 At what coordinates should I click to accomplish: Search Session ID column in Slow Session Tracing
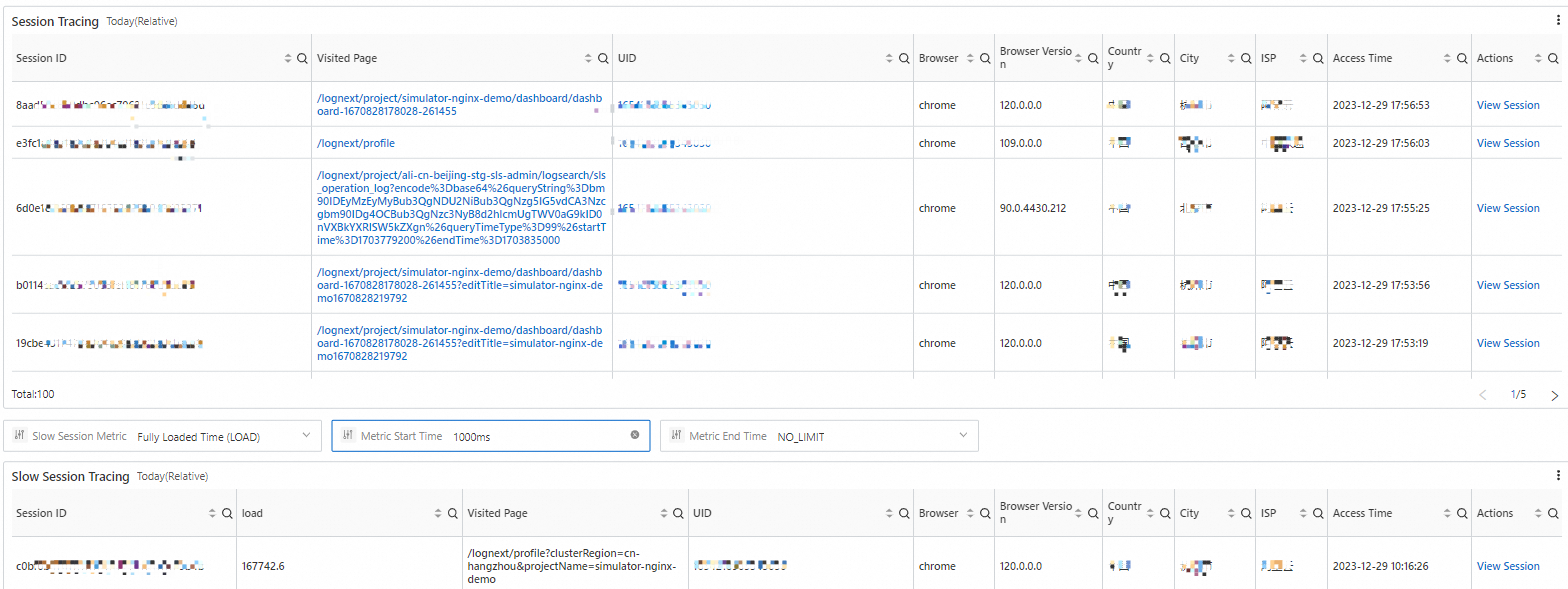pos(226,514)
